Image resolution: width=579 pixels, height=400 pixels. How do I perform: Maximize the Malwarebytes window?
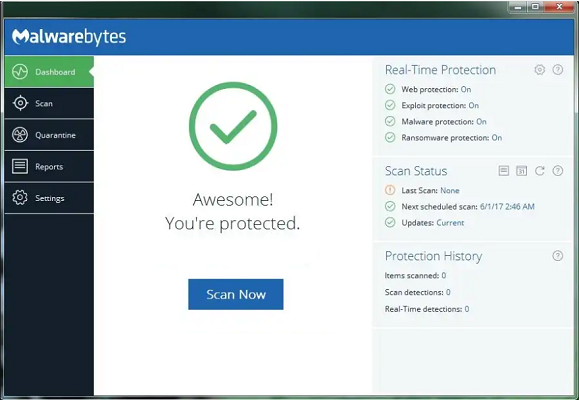(x=535, y=7)
